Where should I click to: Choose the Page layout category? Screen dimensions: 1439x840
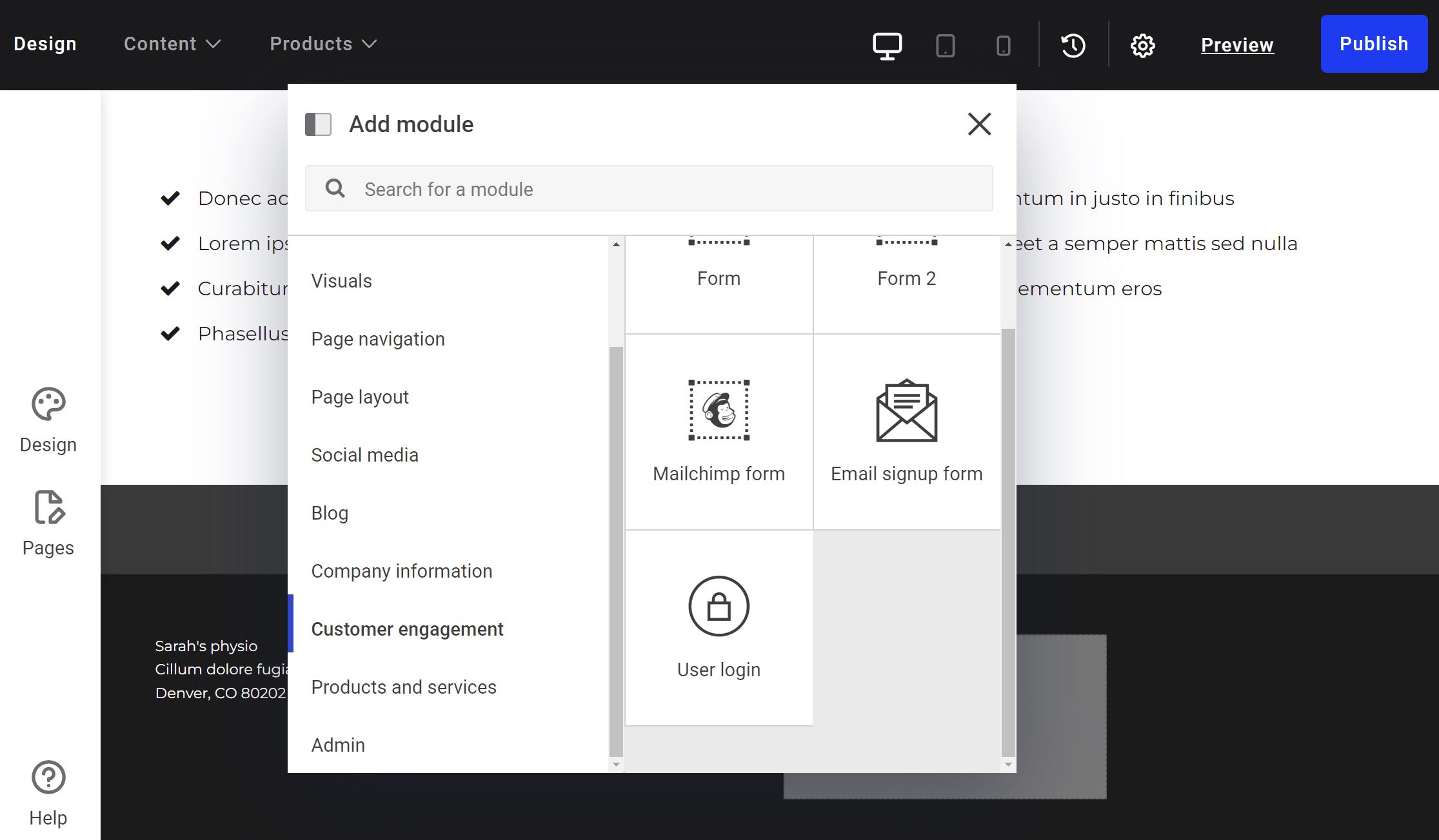tap(360, 397)
